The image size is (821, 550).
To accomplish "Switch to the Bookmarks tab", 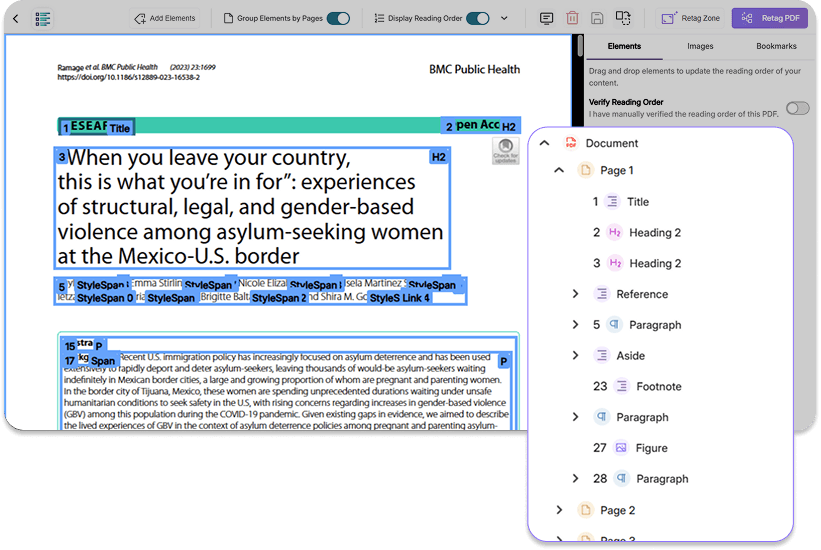I will 776,46.
